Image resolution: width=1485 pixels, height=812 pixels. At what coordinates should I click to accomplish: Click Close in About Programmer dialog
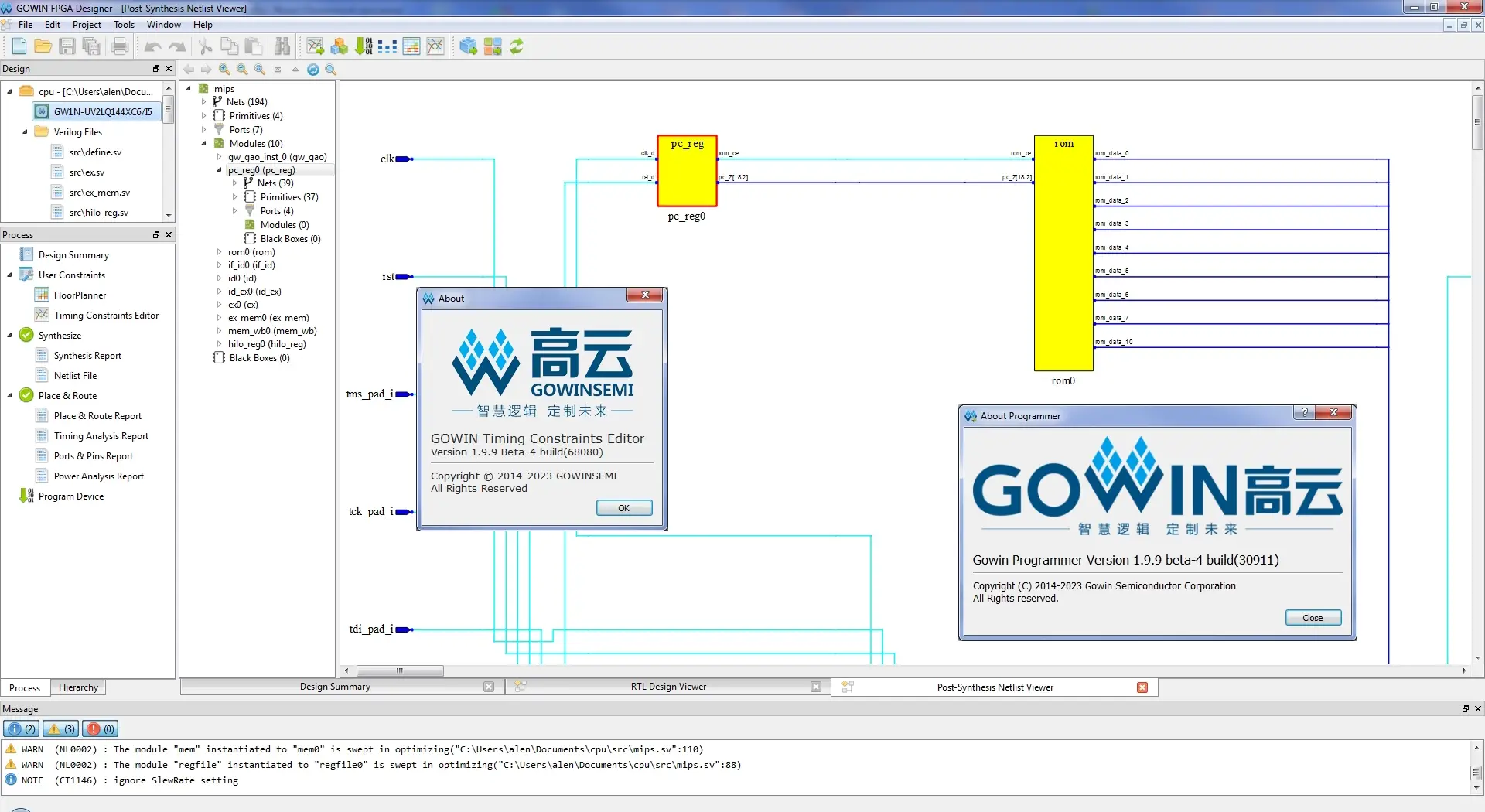(x=1313, y=618)
